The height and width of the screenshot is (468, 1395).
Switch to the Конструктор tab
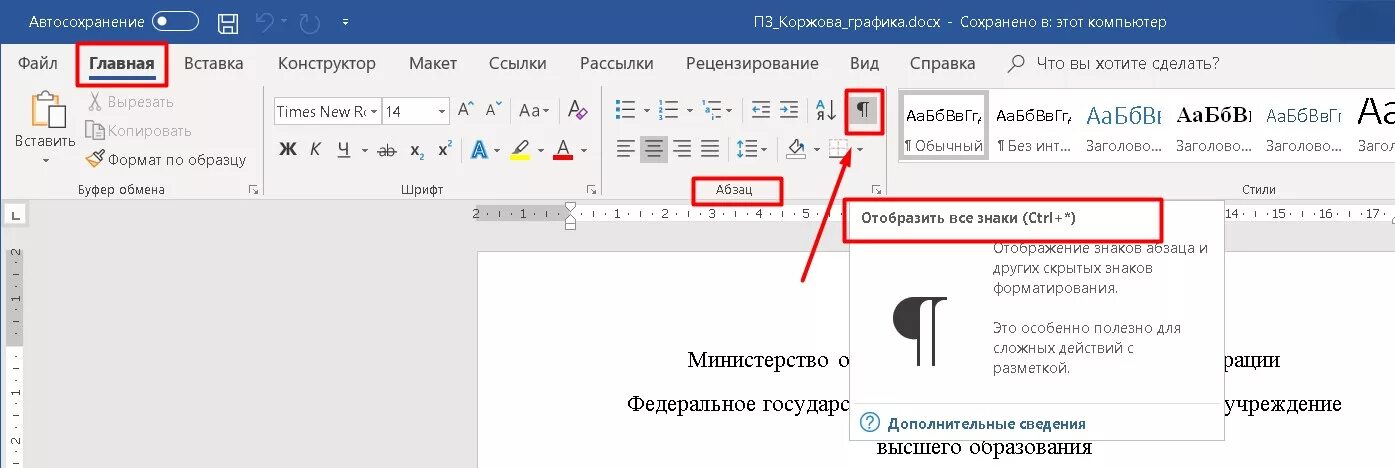pyautogui.click(x=327, y=63)
